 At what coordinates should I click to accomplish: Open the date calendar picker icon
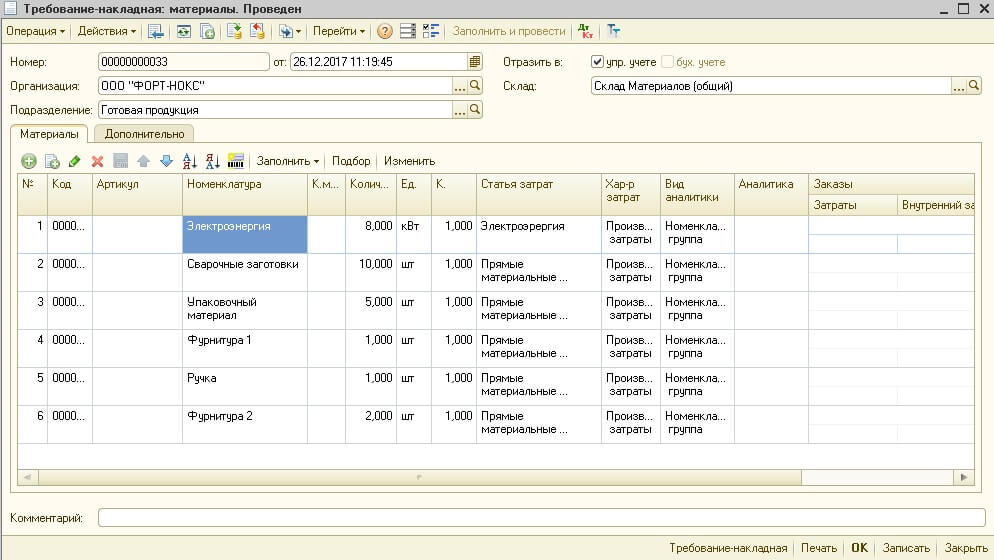coord(474,62)
